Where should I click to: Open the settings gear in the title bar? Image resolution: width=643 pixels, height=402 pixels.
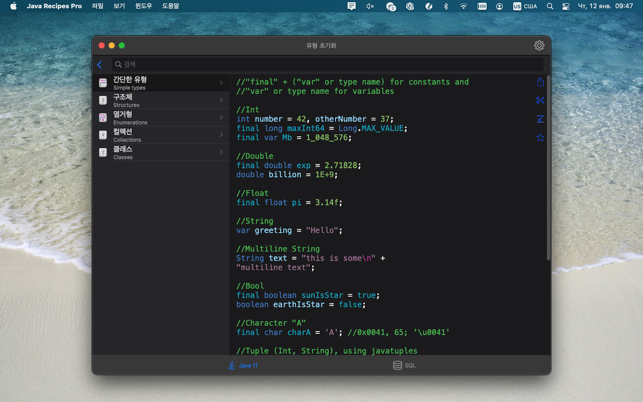539,45
